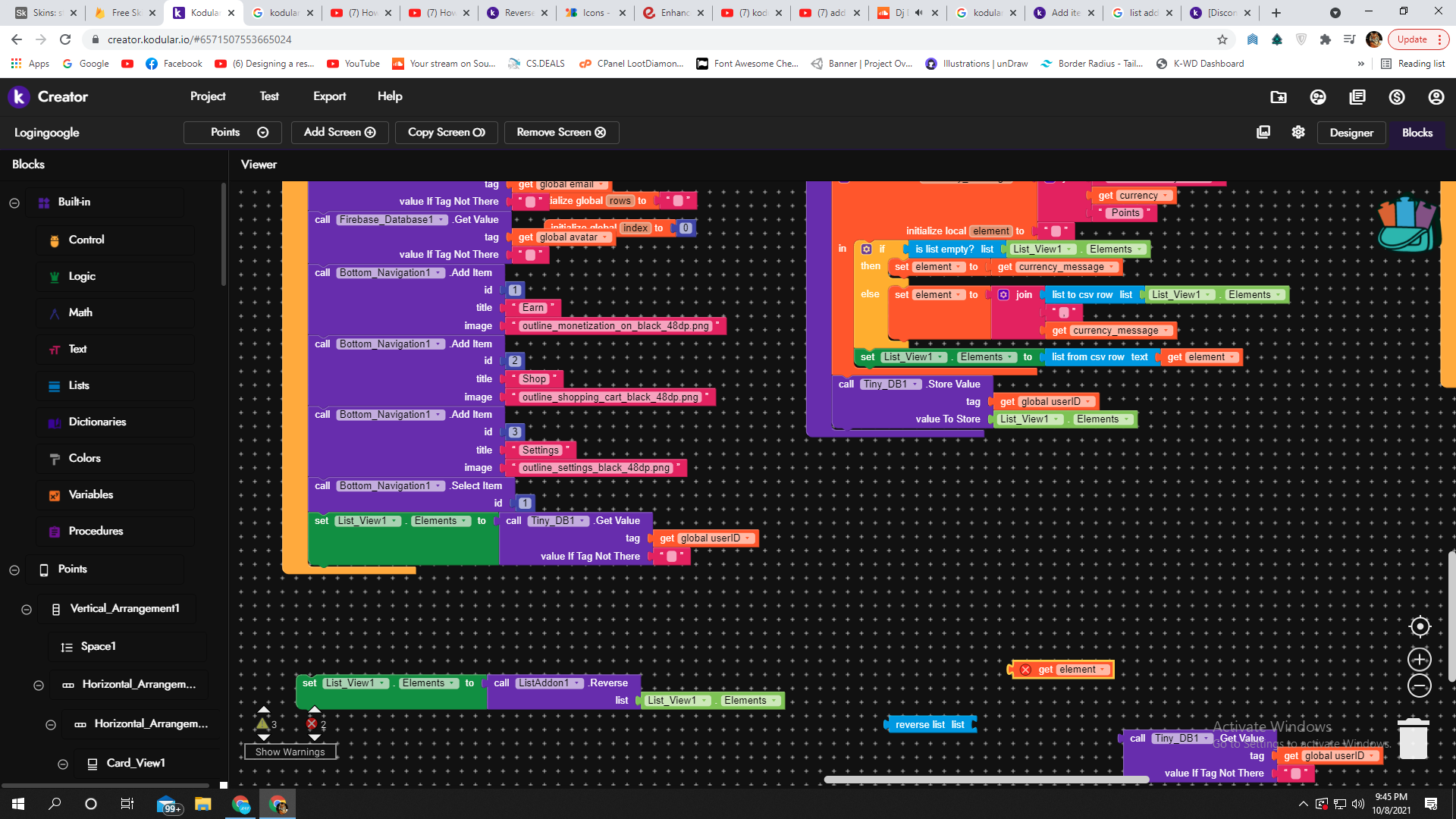Jump to next error arrow
Viewport: 1456px width, 819px height.
[314, 737]
